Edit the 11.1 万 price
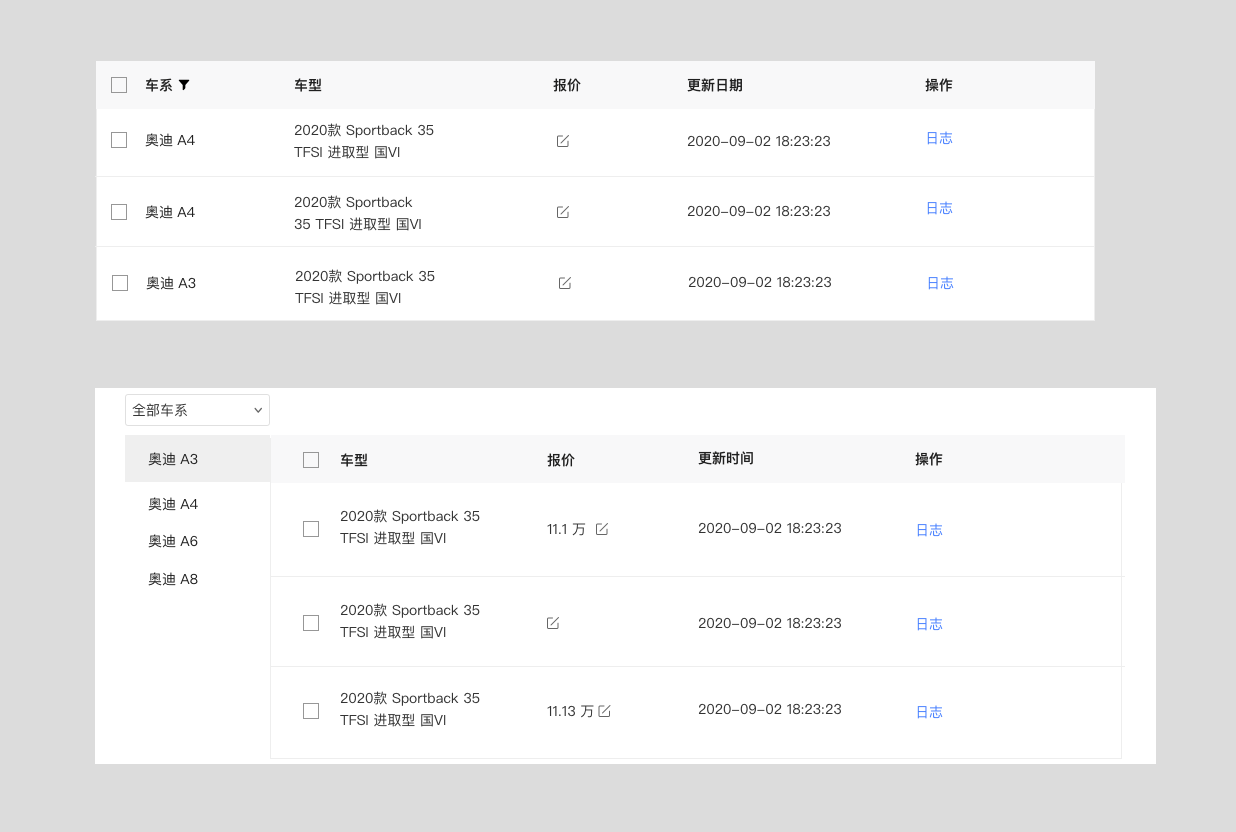This screenshot has width=1236, height=832. 602,529
